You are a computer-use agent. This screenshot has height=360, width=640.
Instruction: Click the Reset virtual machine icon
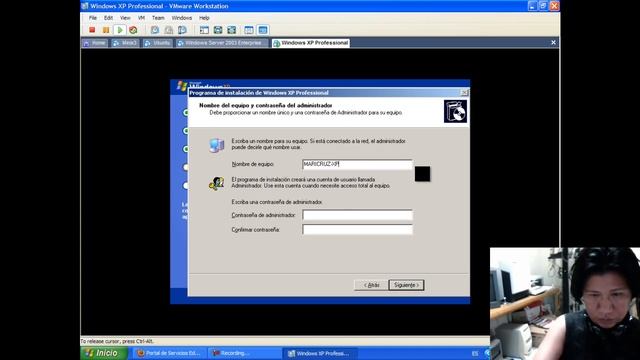[x=133, y=30]
